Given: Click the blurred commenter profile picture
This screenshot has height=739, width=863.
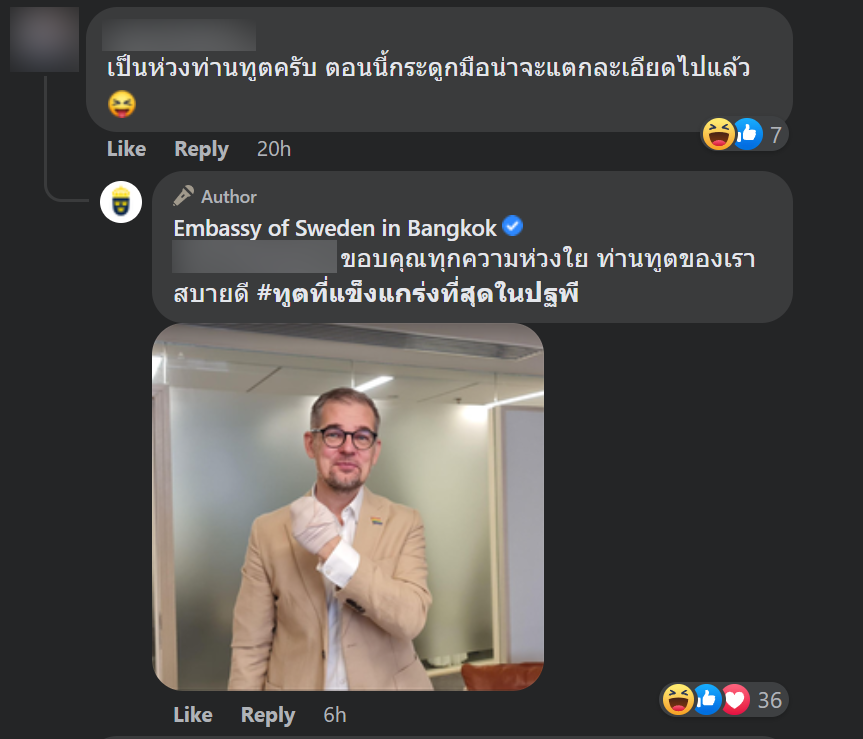Looking at the screenshot, I should (x=45, y=39).
